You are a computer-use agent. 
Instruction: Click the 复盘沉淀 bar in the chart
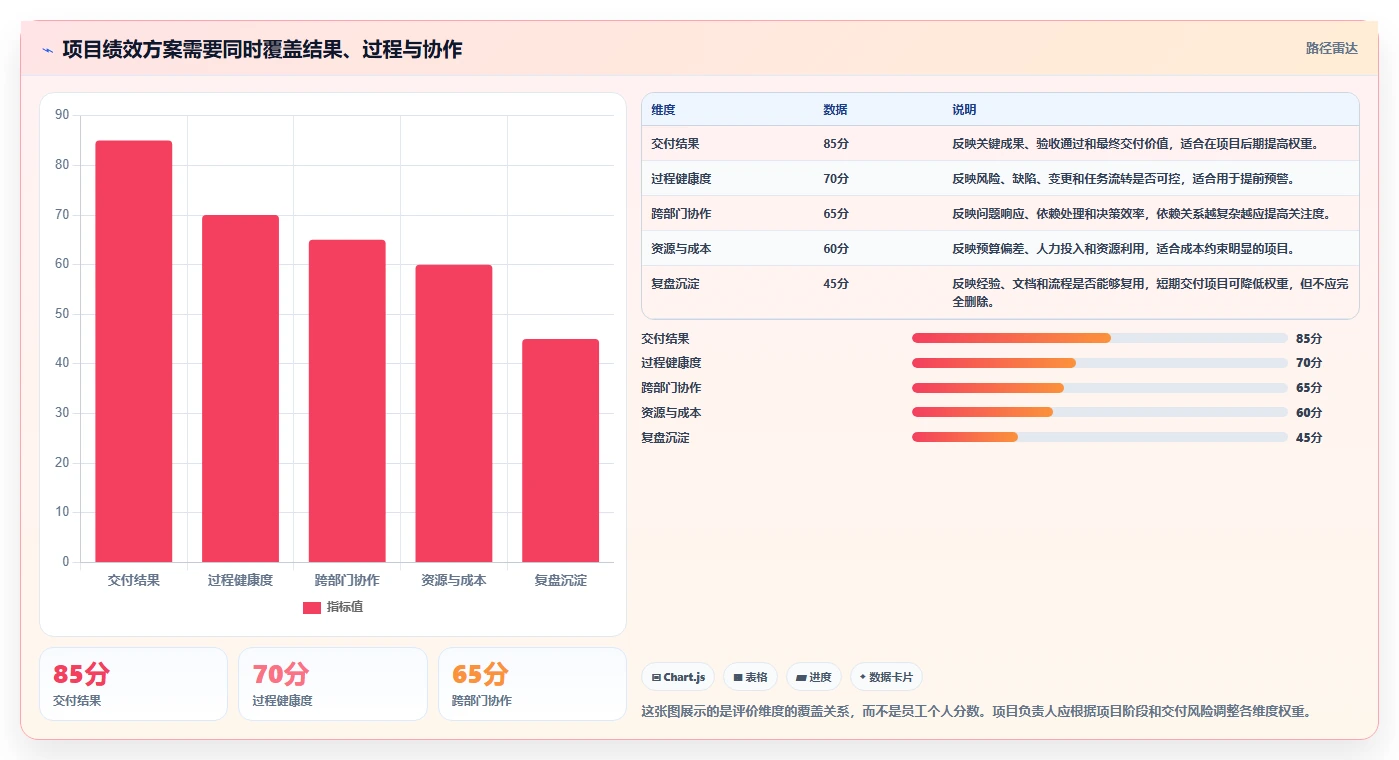pos(560,451)
